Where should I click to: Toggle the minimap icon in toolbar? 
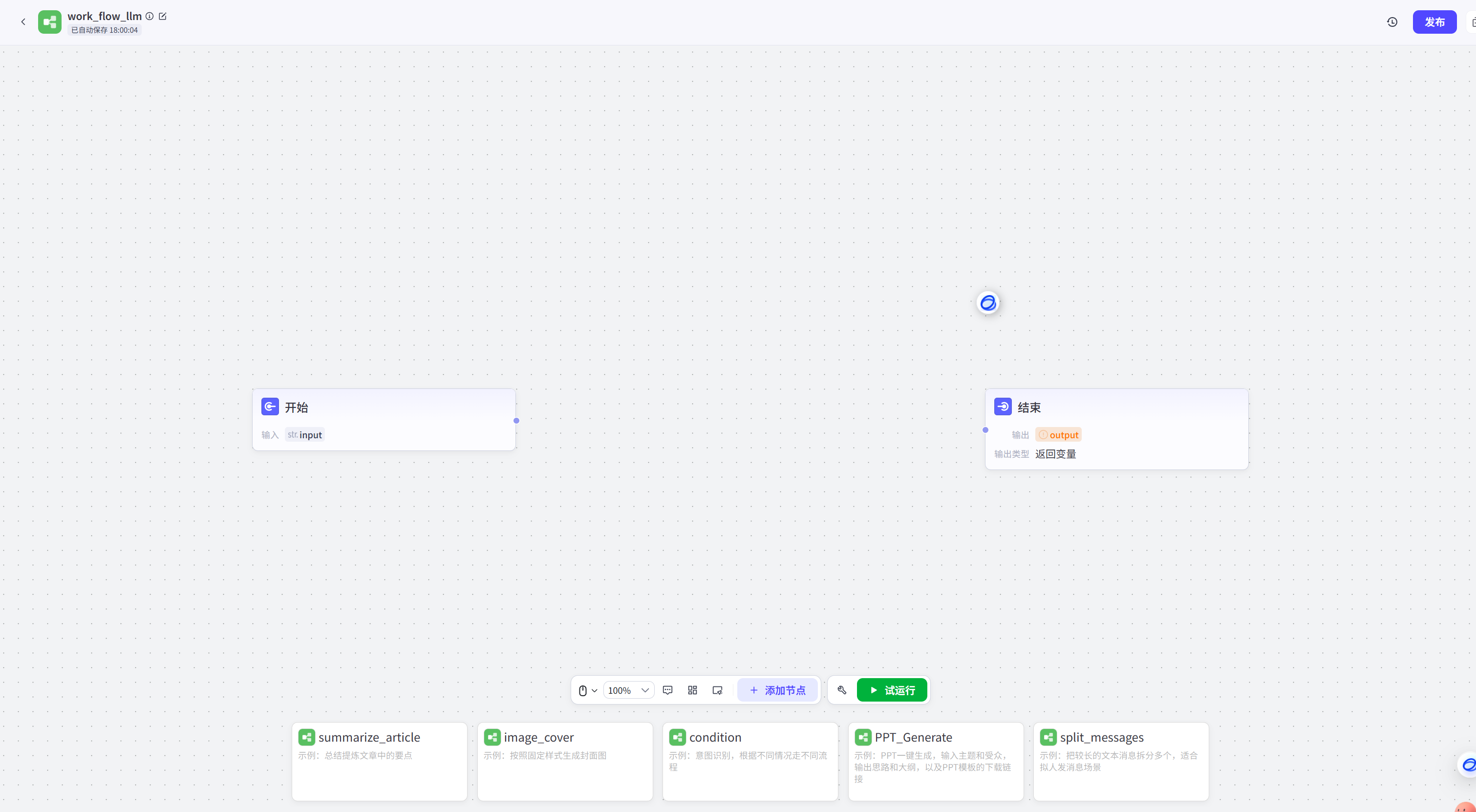tap(717, 690)
